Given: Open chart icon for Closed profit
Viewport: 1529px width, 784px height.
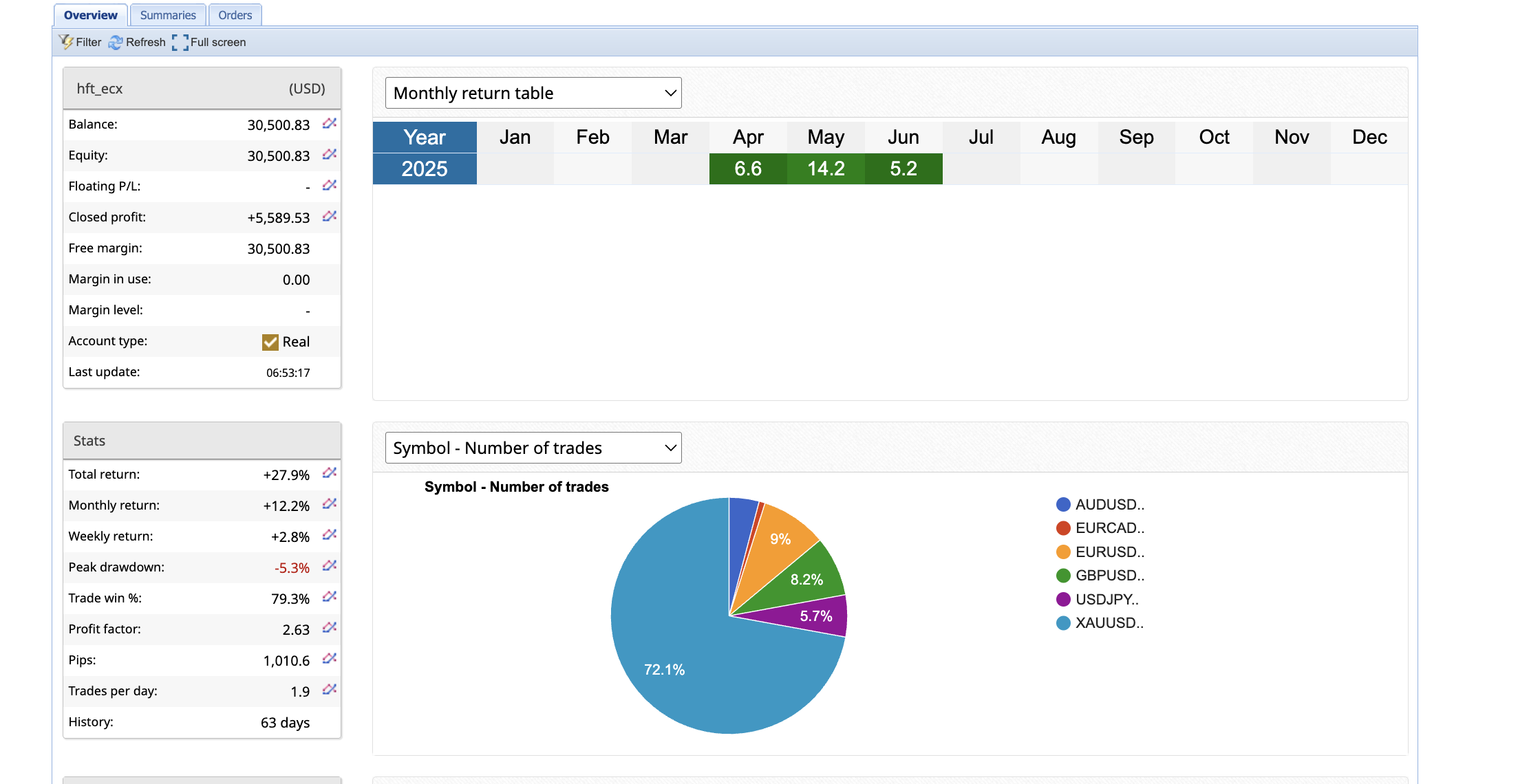Looking at the screenshot, I should (330, 217).
